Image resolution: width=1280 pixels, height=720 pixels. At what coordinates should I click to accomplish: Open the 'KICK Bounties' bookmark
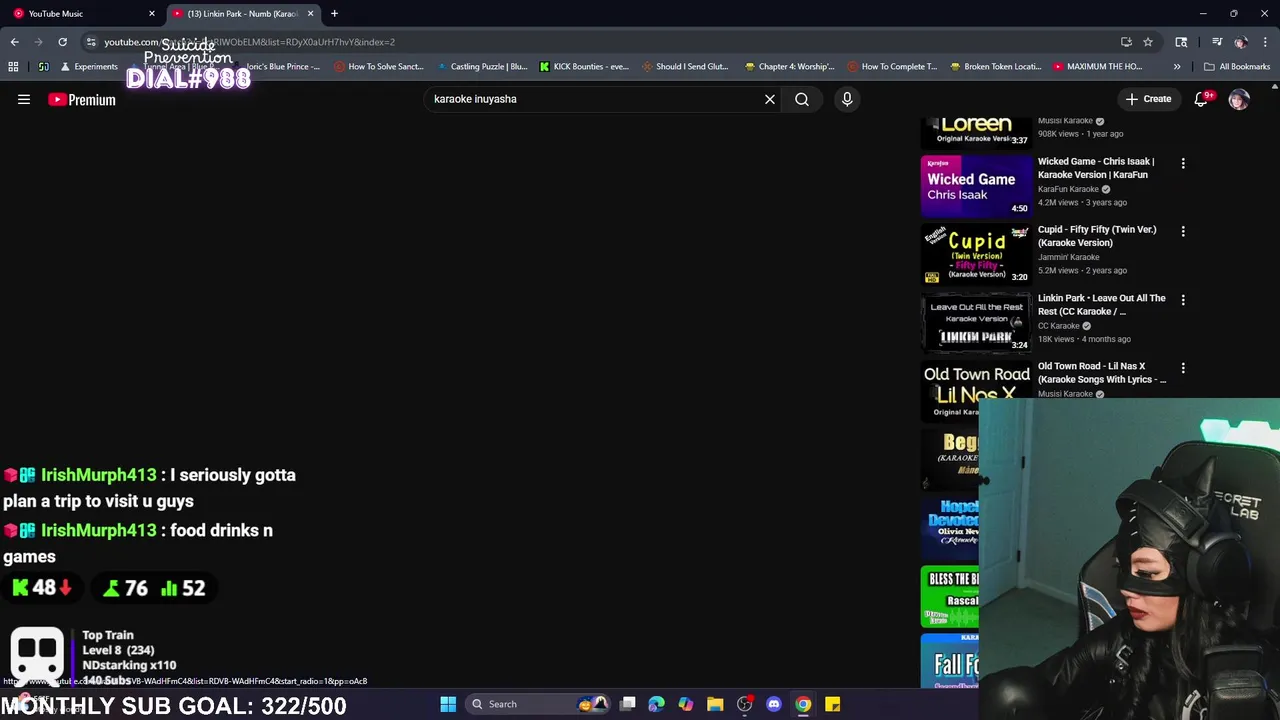point(584,66)
